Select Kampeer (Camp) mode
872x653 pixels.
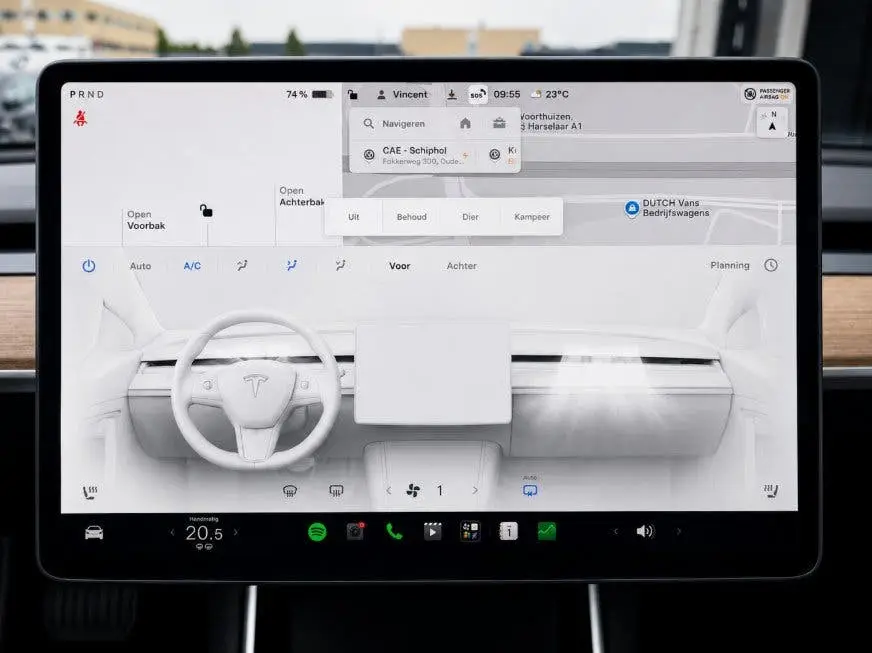[532, 217]
